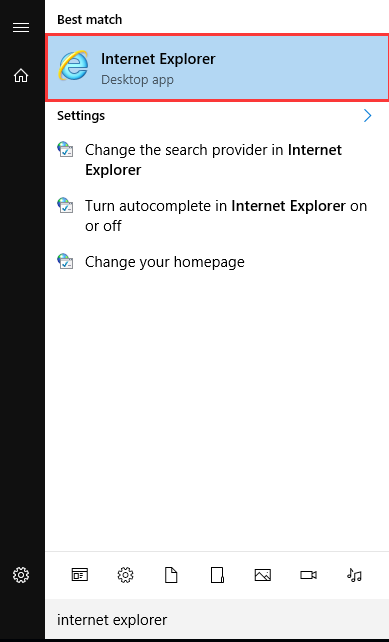Click icon beside Change your homepage
This screenshot has height=642, width=389.
click(x=65, y=261)
